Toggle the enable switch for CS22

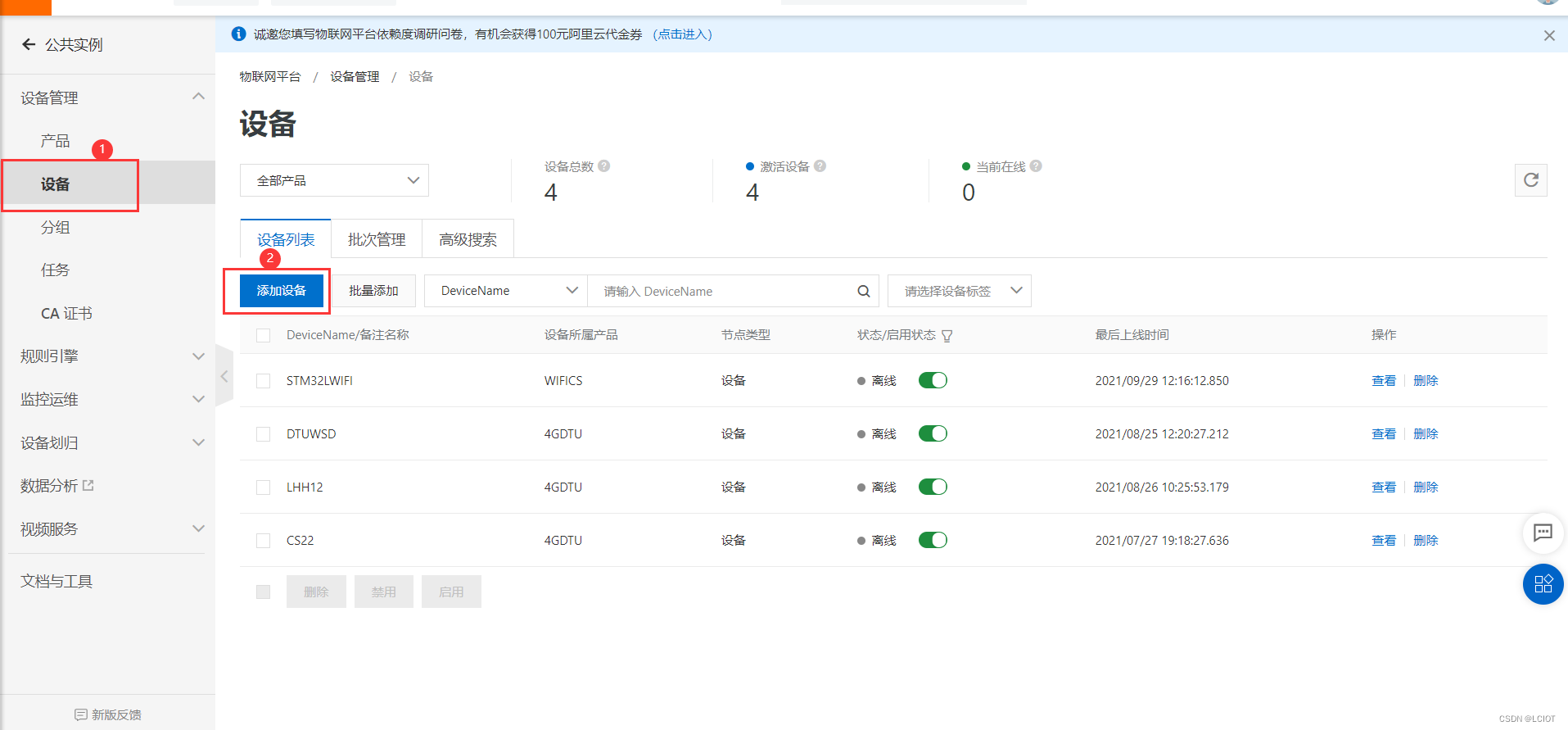pyautogui.click(x=933, y=540)
